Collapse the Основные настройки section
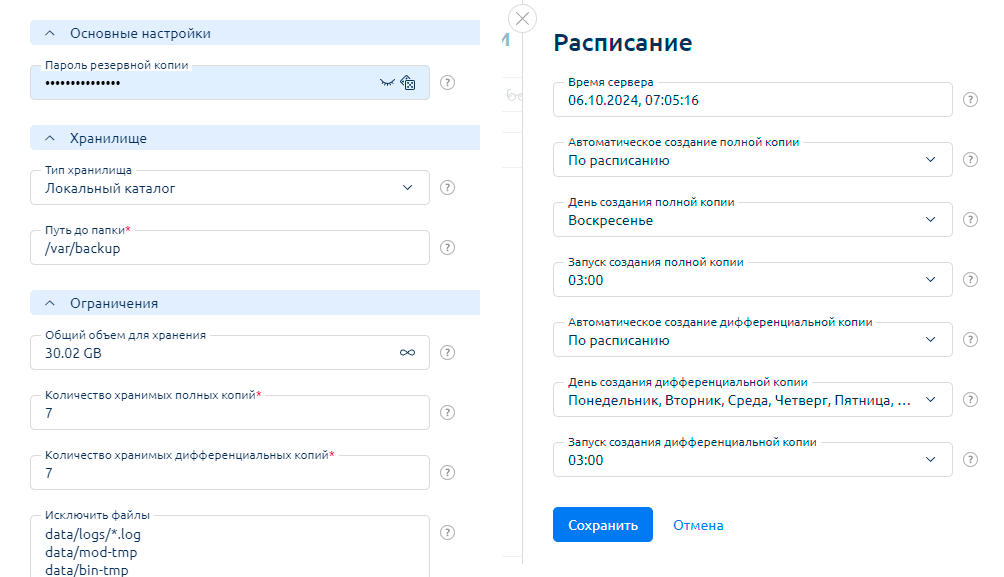This screenshot has height=577, width=1004. [49, 34]
